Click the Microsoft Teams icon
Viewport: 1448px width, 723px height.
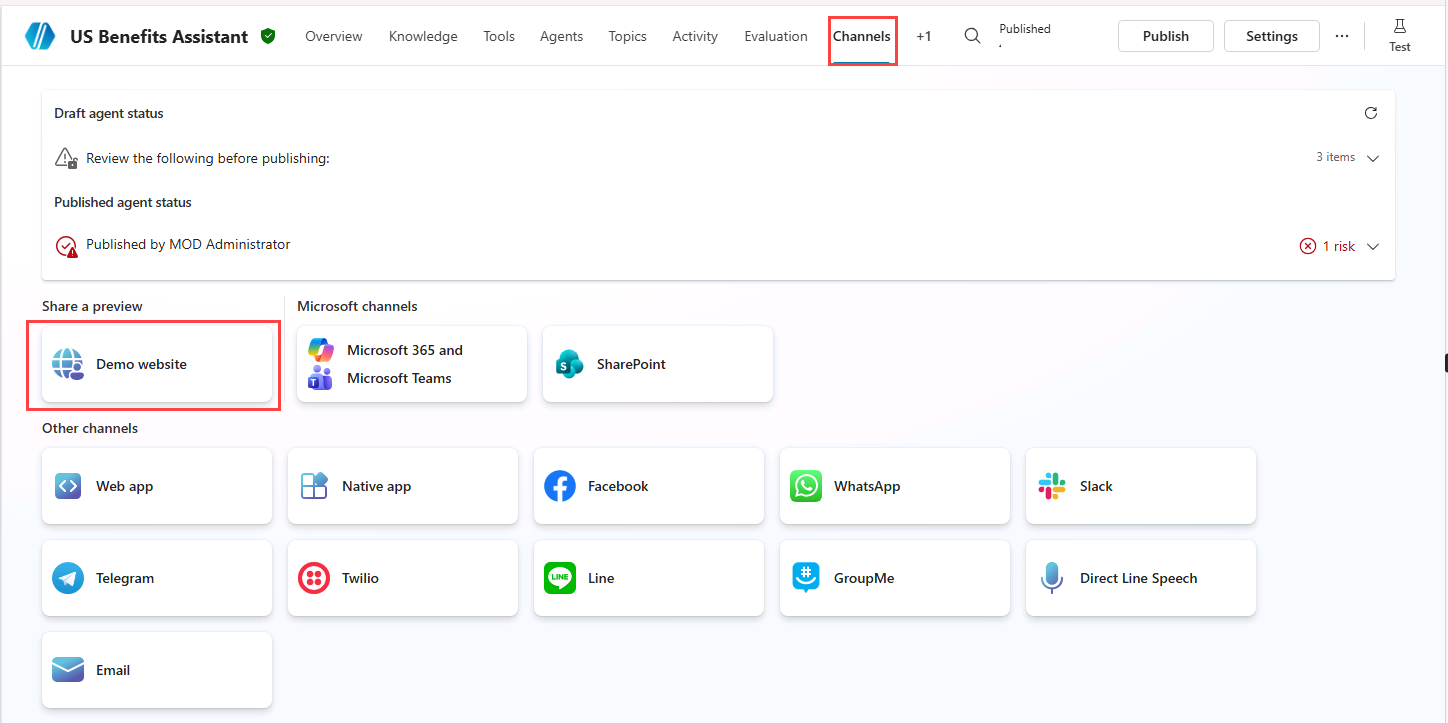click(320, 378)
